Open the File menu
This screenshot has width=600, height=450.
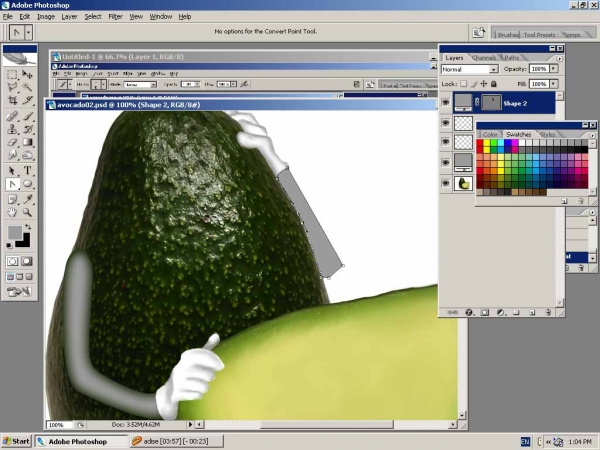8,16
